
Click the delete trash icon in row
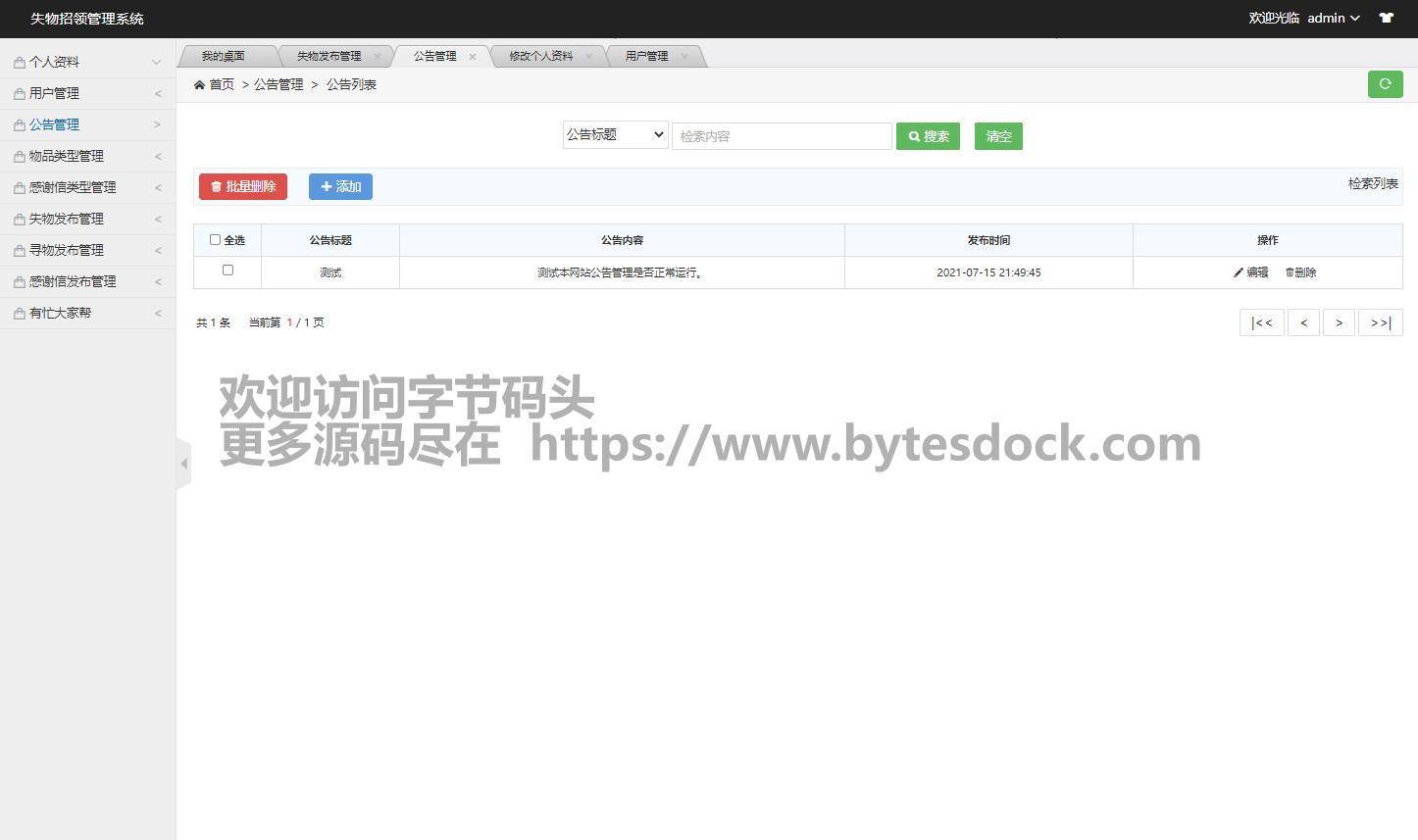coord(1290,272)
